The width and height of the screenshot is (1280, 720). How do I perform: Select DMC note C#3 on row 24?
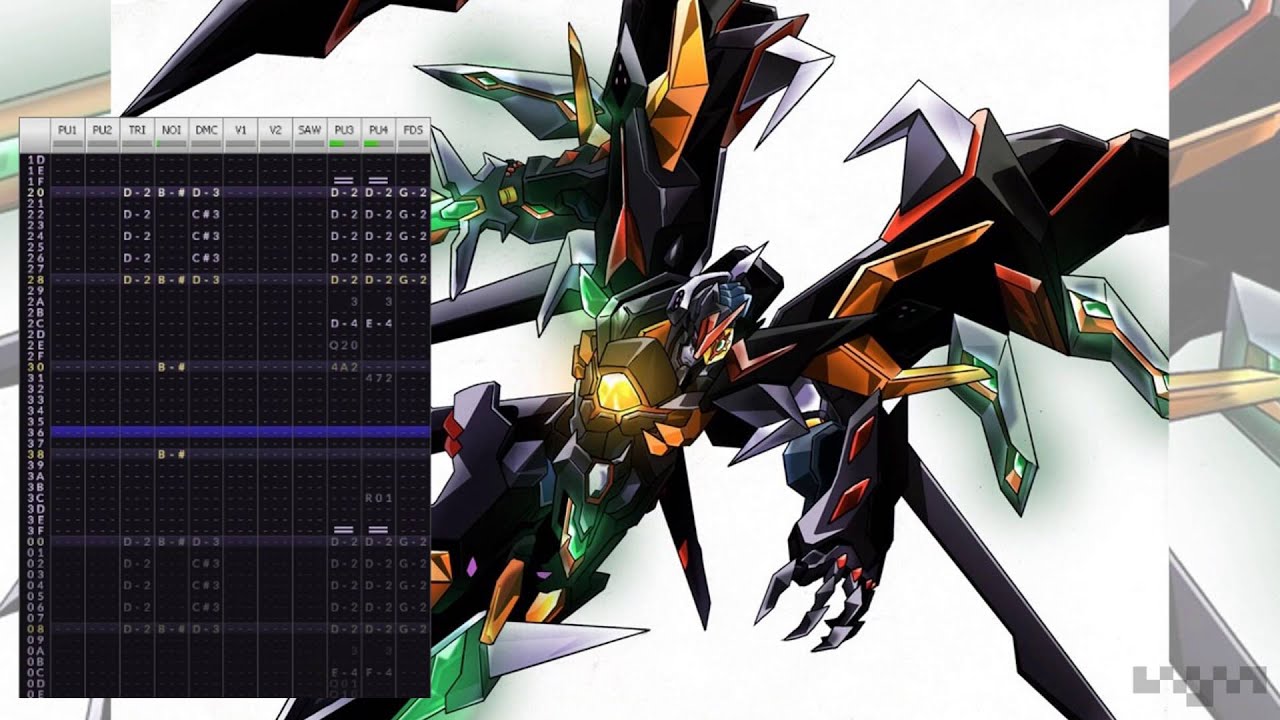tap(206, 236)
